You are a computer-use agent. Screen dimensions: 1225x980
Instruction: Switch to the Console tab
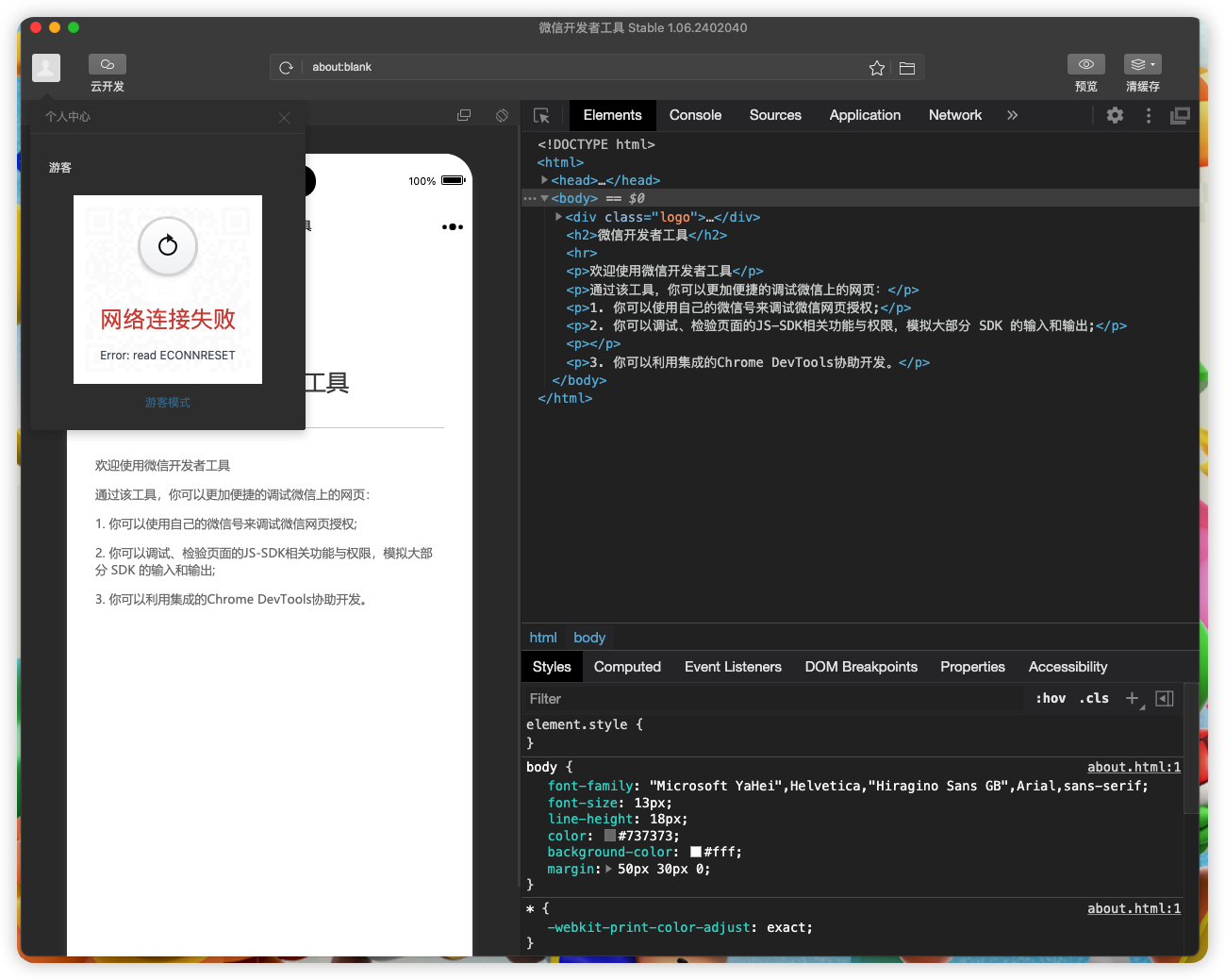pyautogui.click(x=696, y=115)
